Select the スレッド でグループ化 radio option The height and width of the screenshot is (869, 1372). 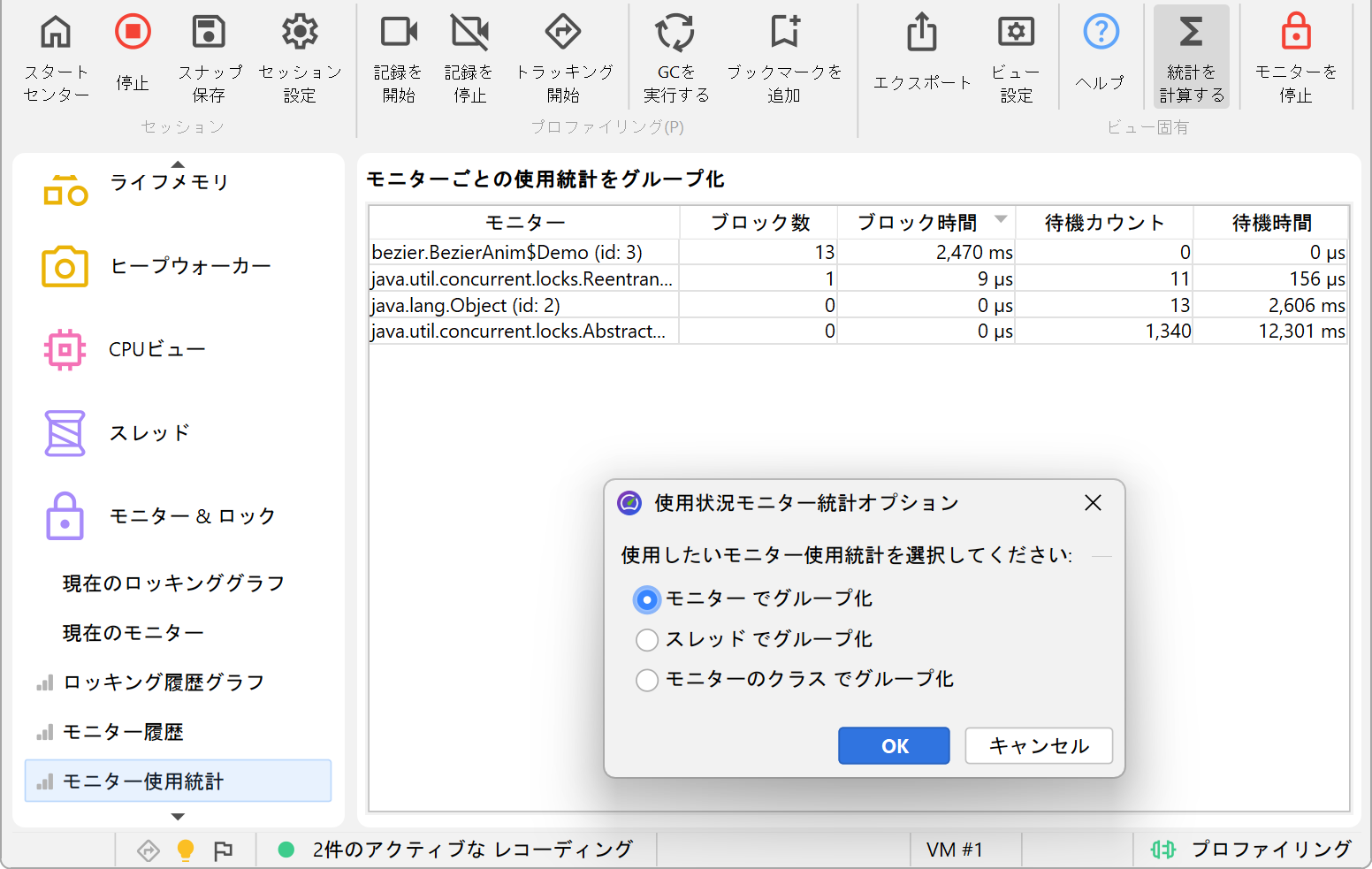click(x=647, y=639)
